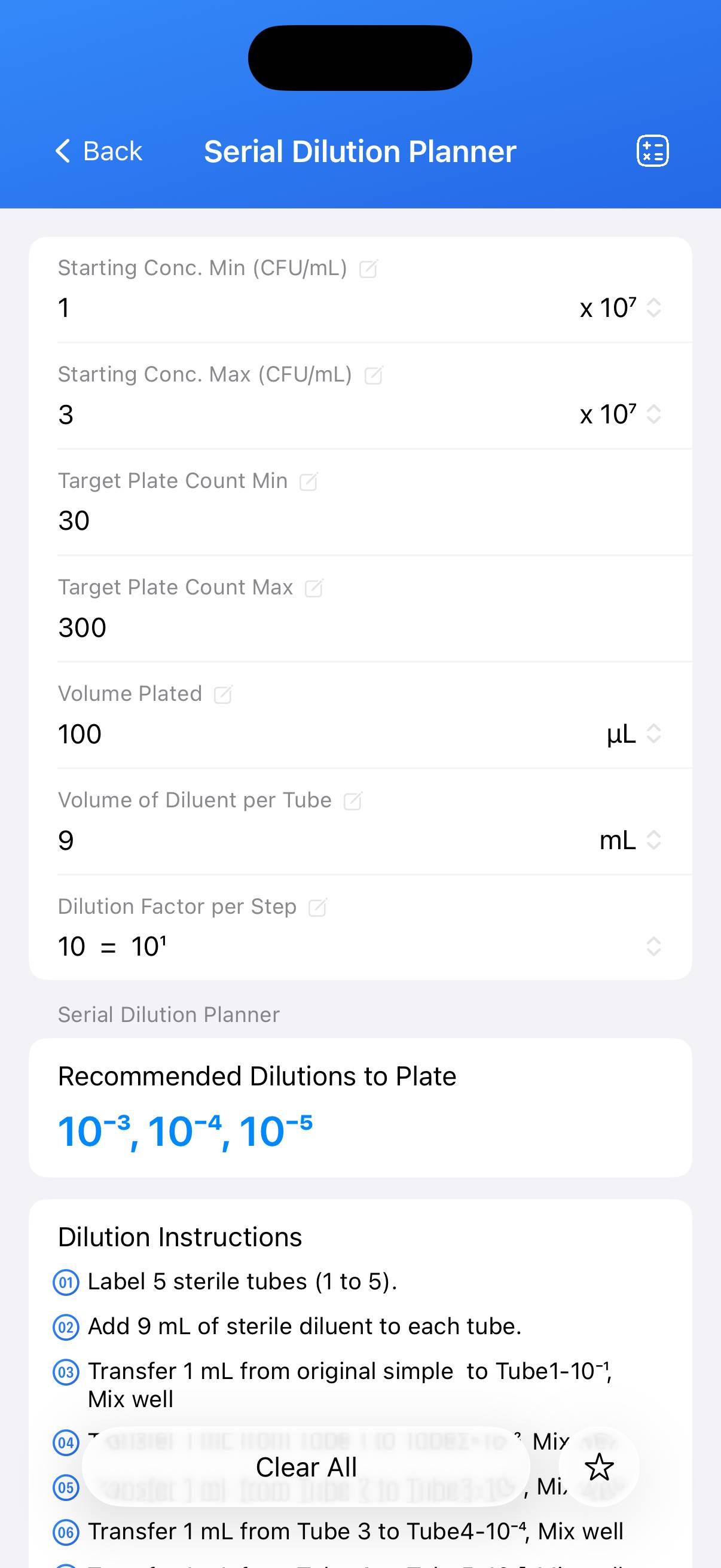
Task: Tap edit icon beside Volume of Diluent per Tube
Action: [x=353, y=801]
